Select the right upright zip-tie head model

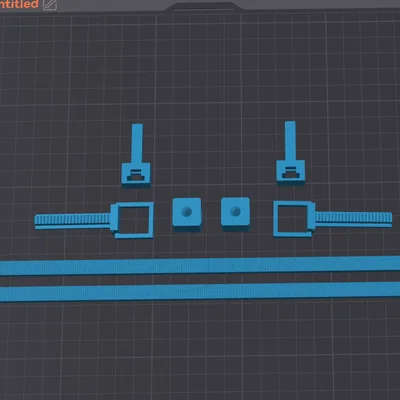point(291,152)
